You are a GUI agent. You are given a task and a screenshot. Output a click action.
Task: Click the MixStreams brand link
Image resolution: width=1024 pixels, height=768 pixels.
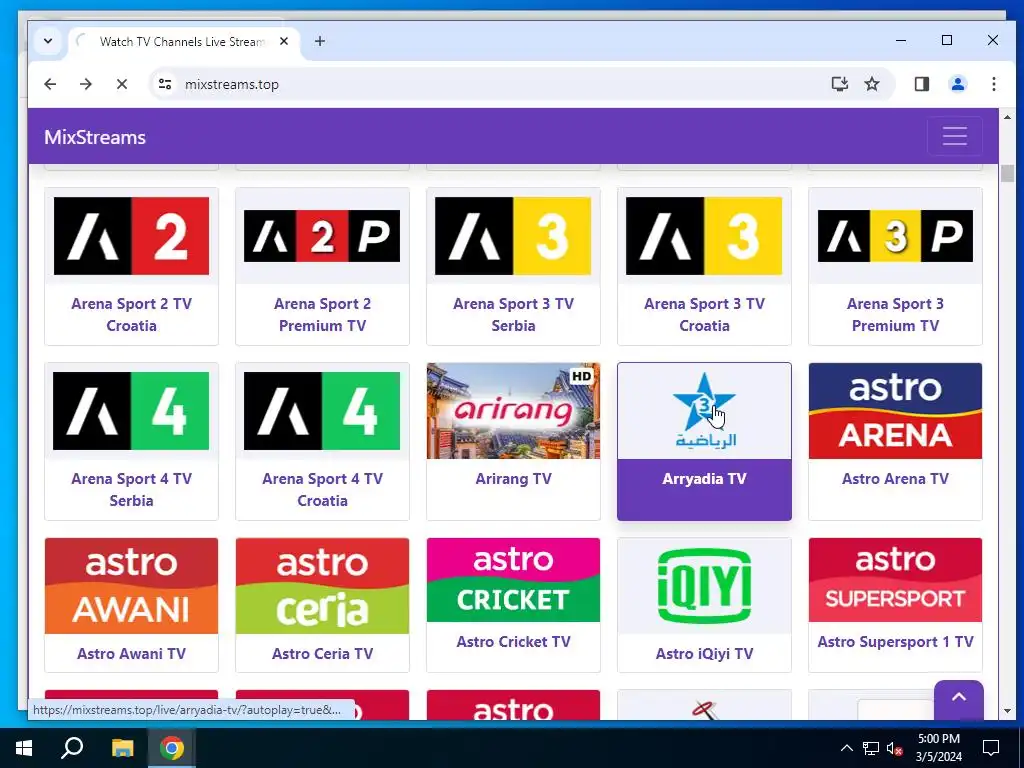pos(95,137)
